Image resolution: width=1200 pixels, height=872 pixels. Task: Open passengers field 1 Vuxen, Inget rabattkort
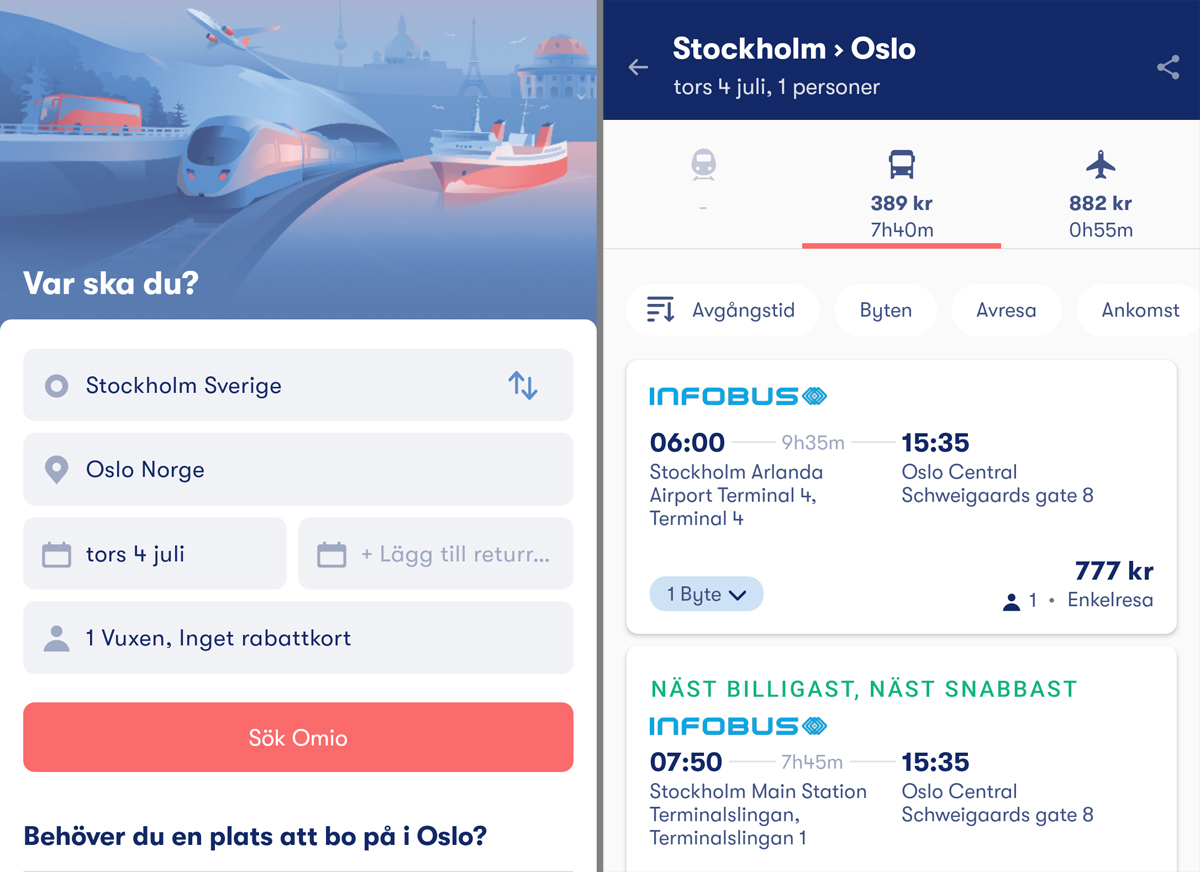(x=298, y=638)
